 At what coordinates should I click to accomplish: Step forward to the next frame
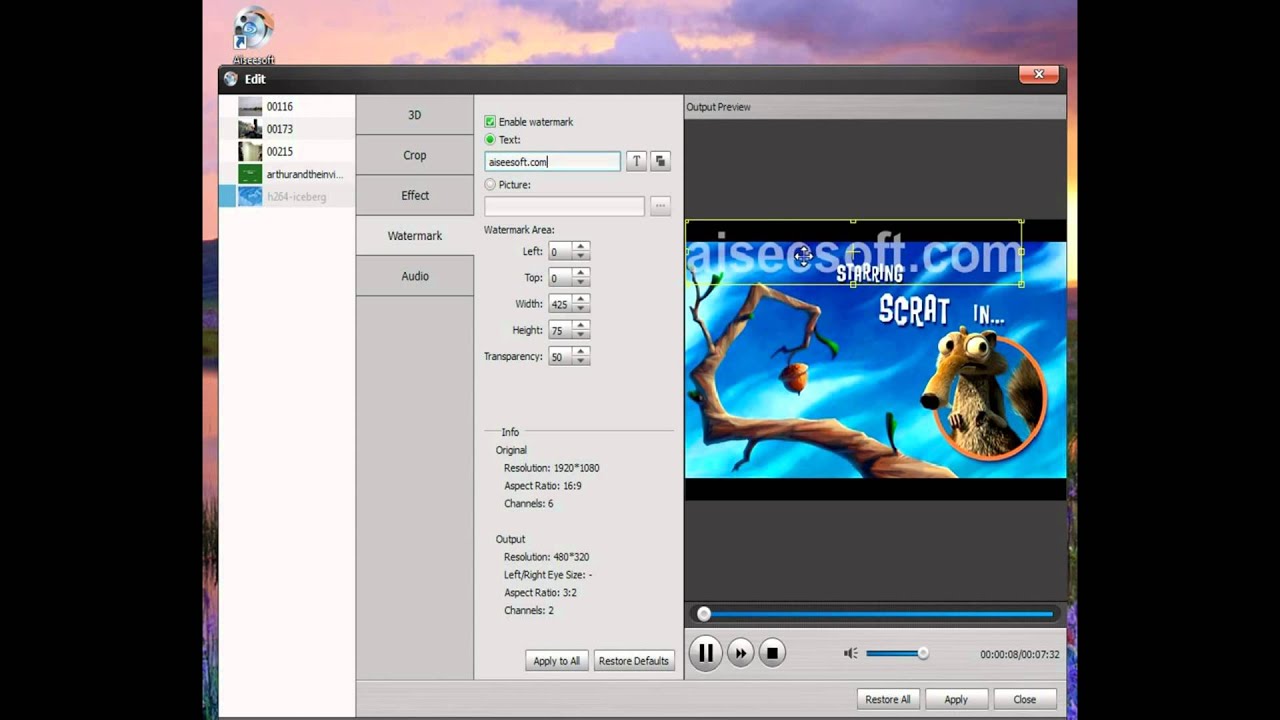pyautogui.click(x=740, y=653)
